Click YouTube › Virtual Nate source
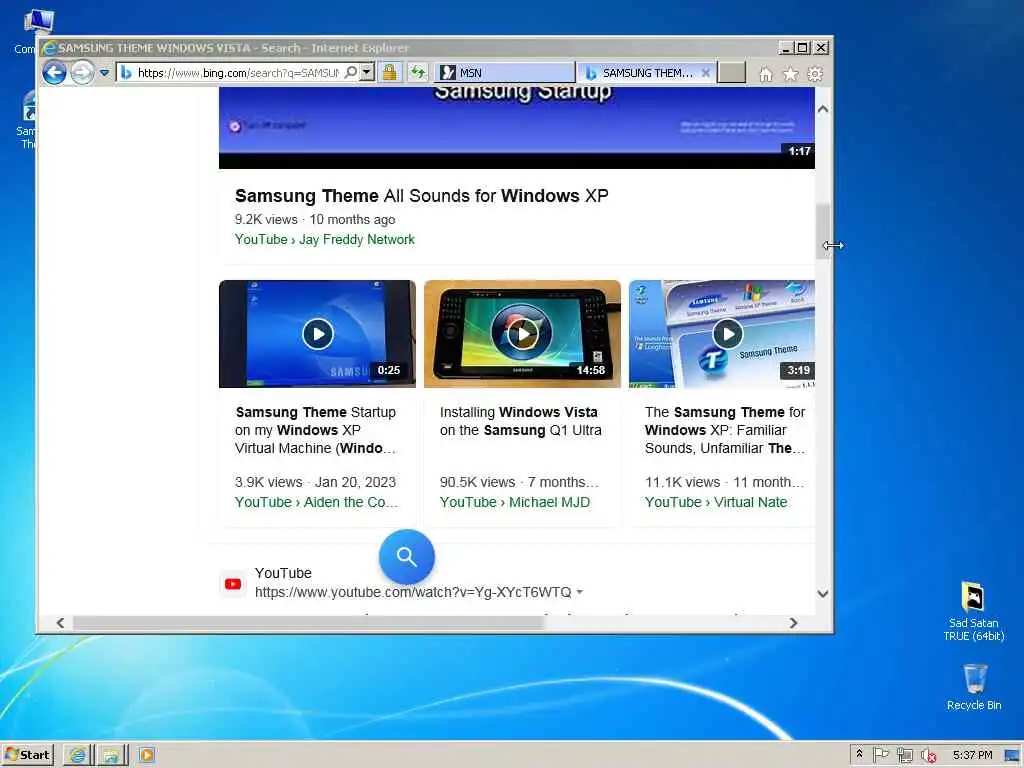1024x768 pixels. pyautogui.click(x=716, y=502)
